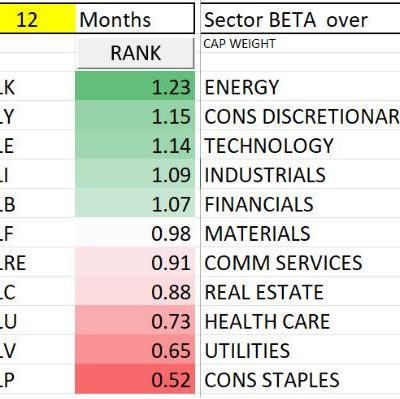Click the COMM SERVICES sector cell
Screen dimensions: 400x399
point(300,261)
